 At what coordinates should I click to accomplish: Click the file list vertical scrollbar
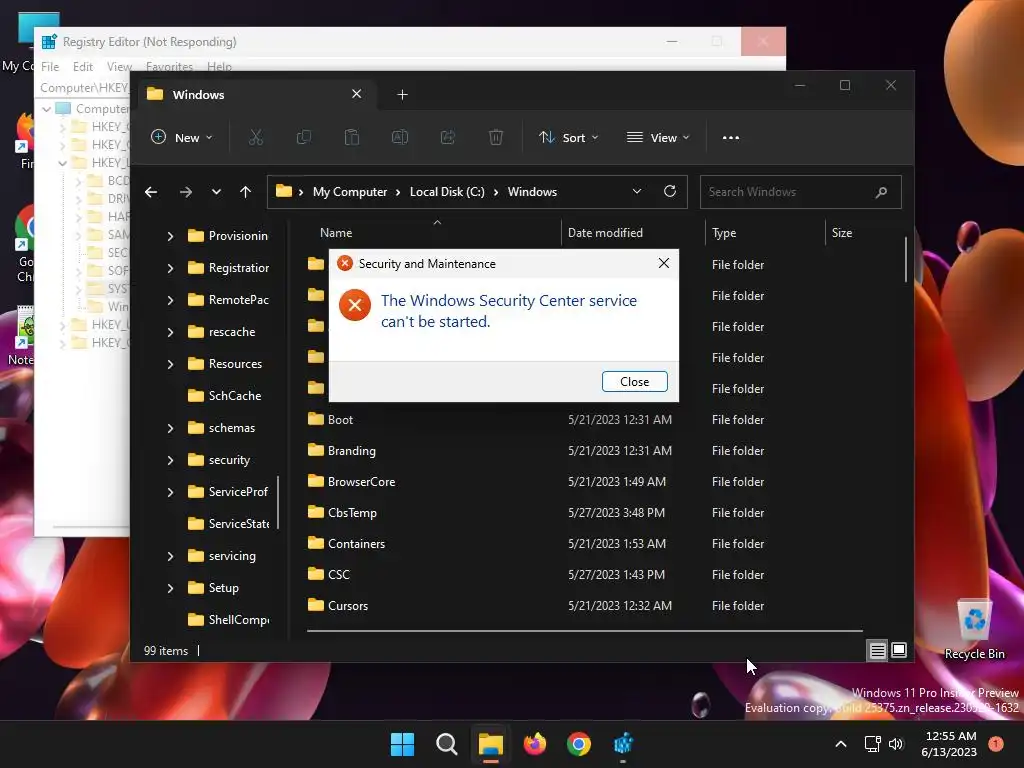pos(905,259)
